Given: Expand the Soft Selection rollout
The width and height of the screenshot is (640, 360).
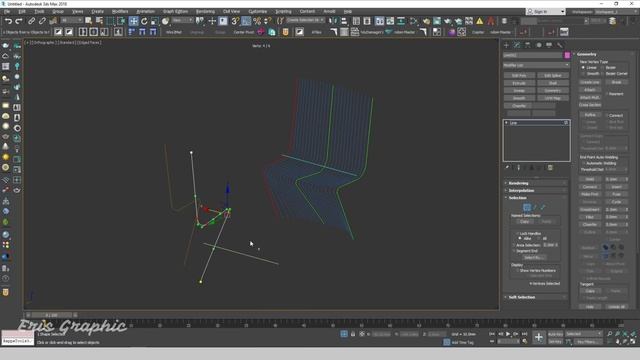Looking at the screenshot, I should [x=536, y=297].
